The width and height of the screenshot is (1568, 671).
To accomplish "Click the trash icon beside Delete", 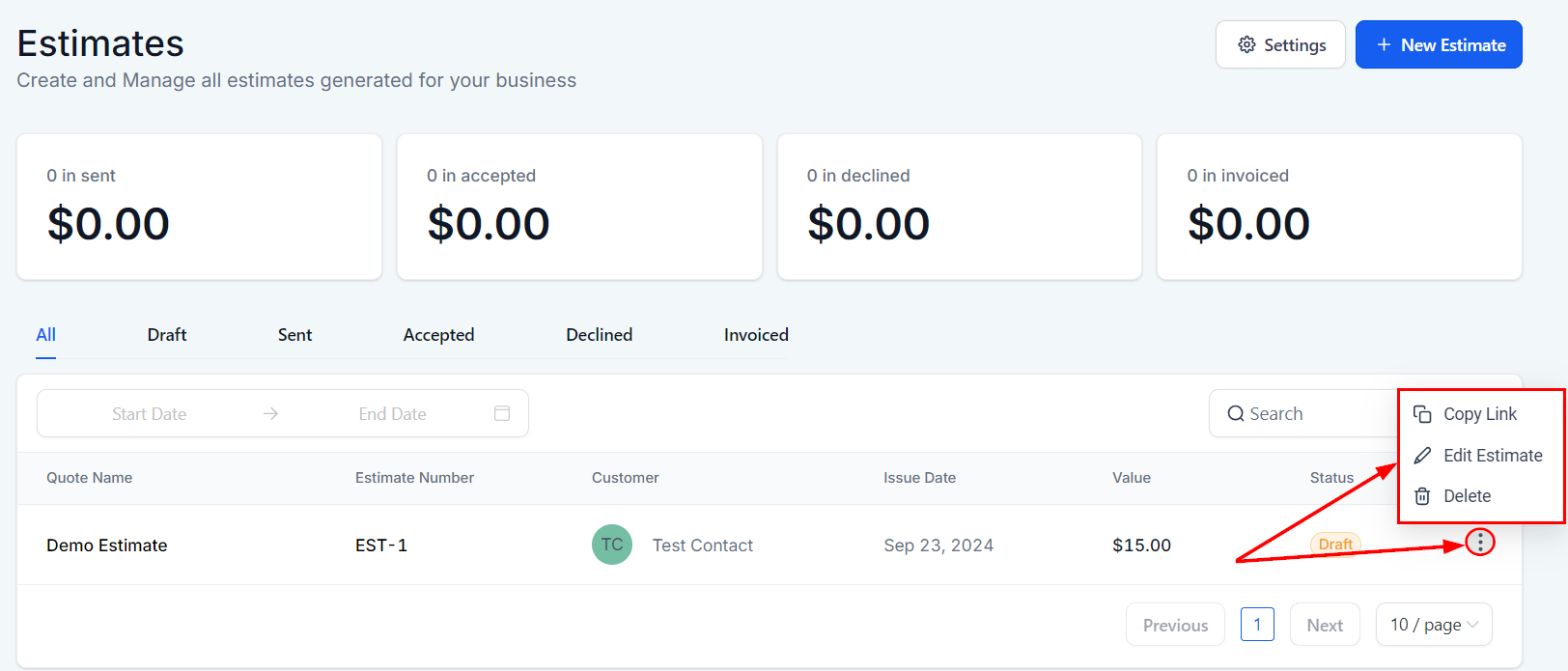I will pyautogui.click(x=1422, y=496).
